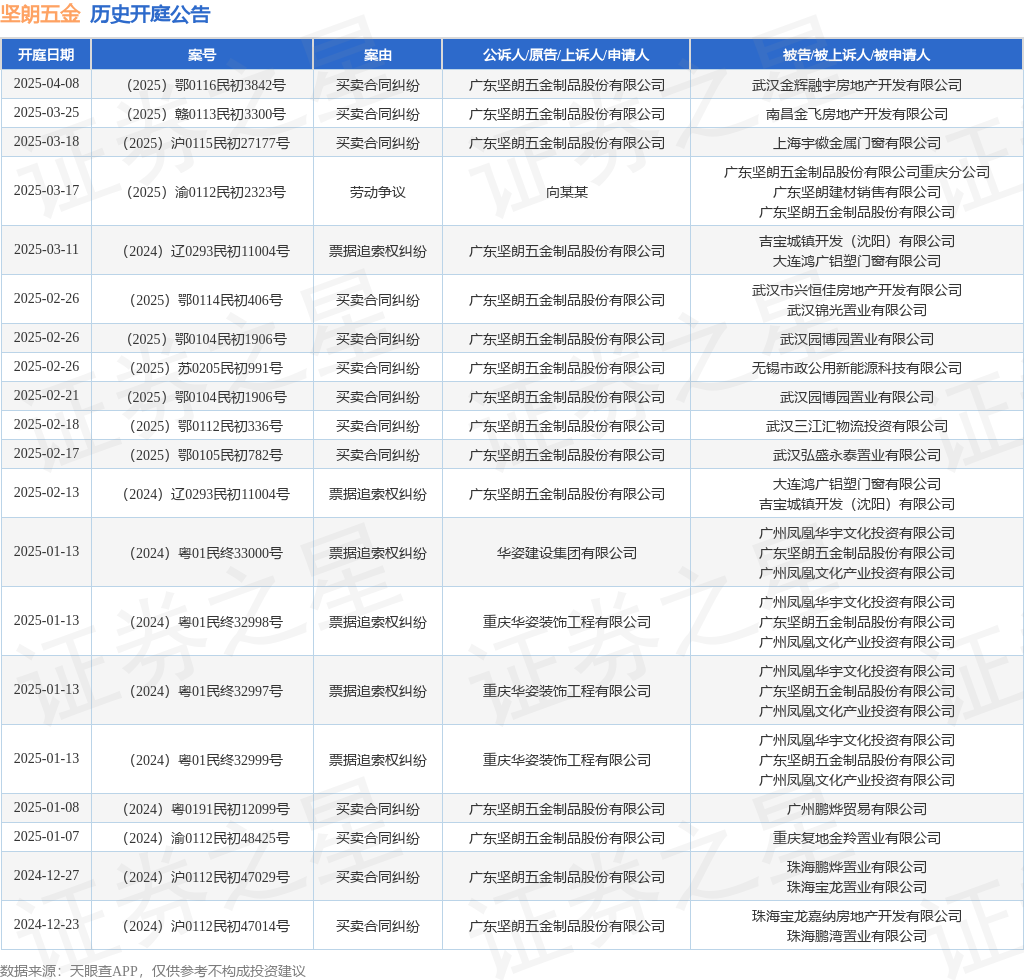Click case number (2024)粤01民终32997号
The height and width of the screenshot is (980, 1024).
[x=206, y=691]
